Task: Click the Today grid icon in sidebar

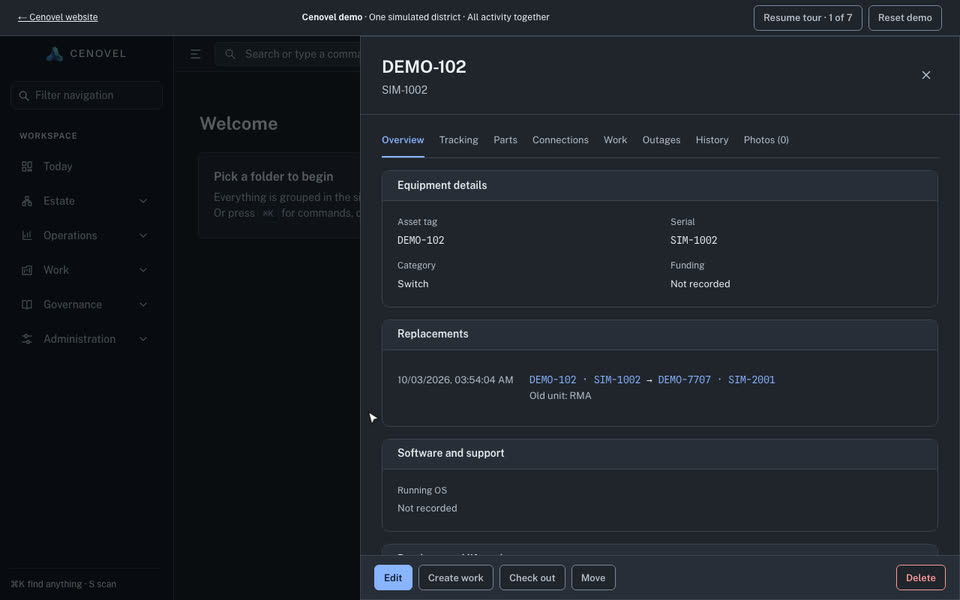Action: [x=27, y=167]
